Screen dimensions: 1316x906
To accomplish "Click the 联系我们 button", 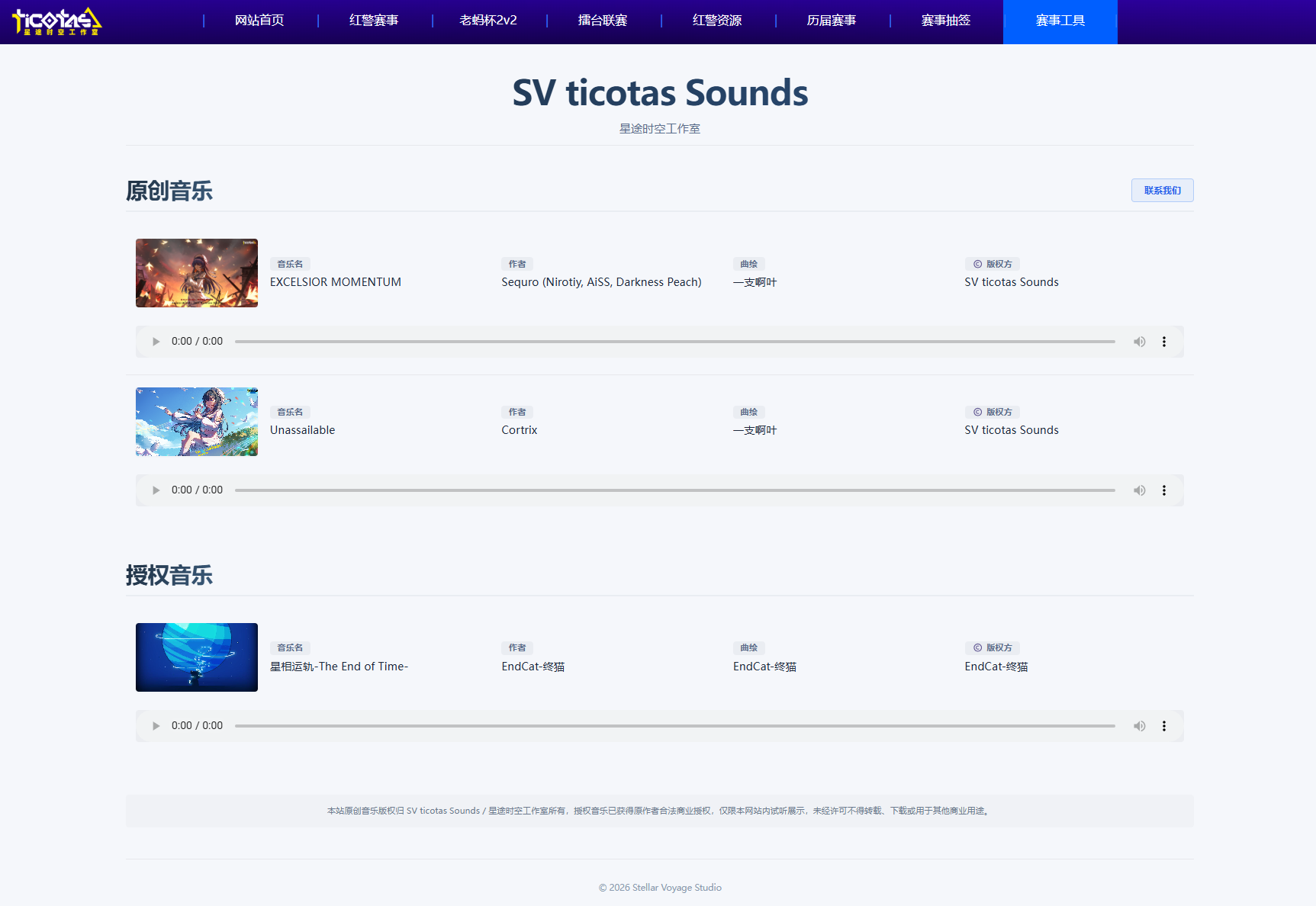I will [1162, 191].
